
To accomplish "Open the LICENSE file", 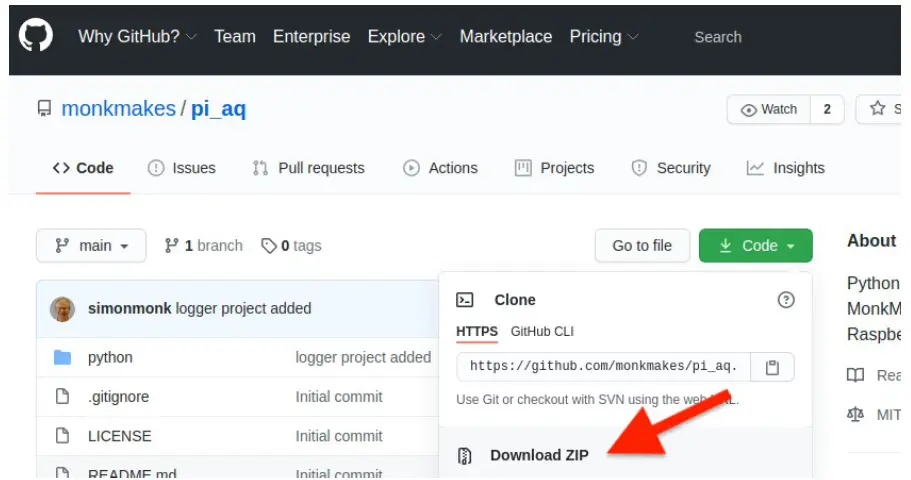I will coord(120,436).
